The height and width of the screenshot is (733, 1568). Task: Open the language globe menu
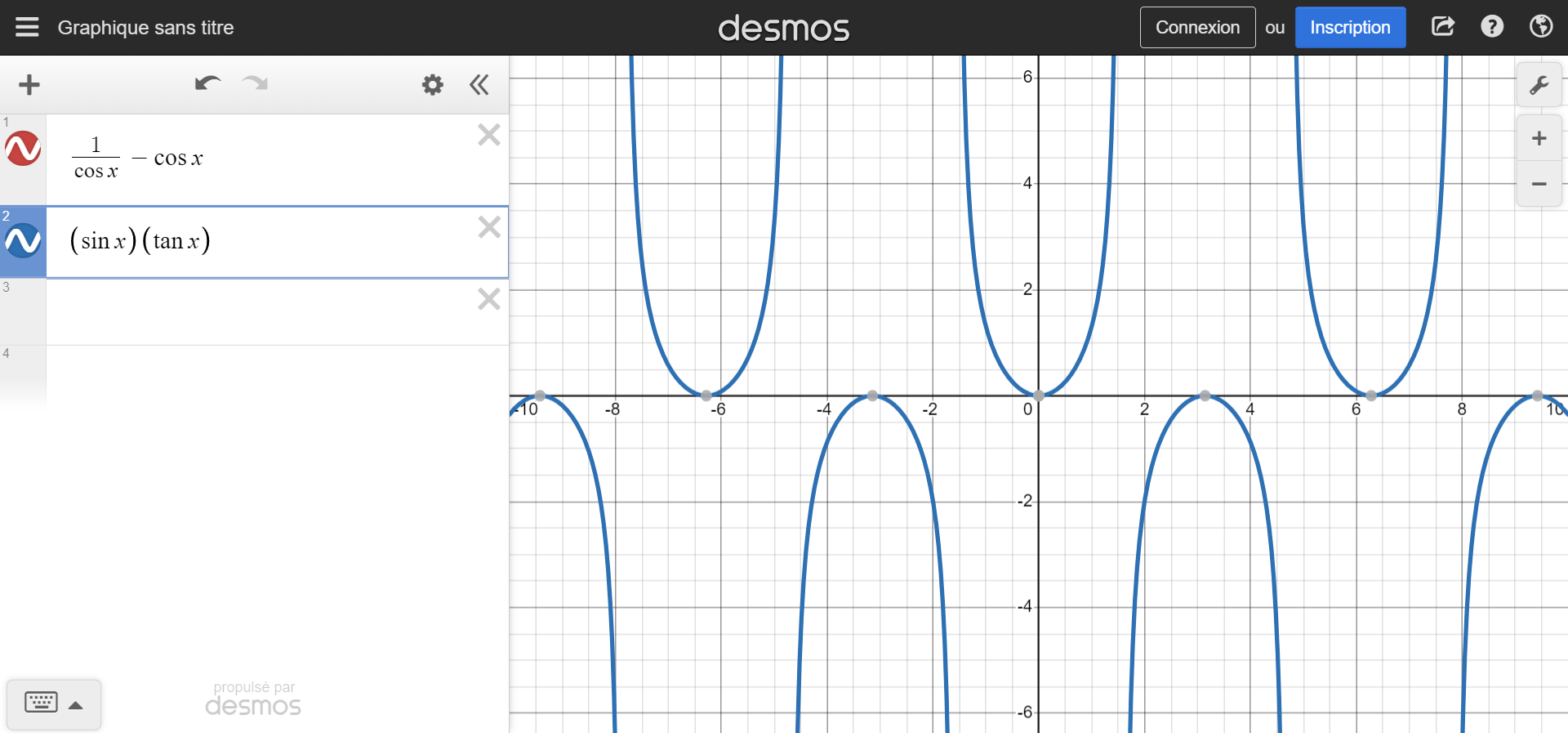tap(1540, 27)
